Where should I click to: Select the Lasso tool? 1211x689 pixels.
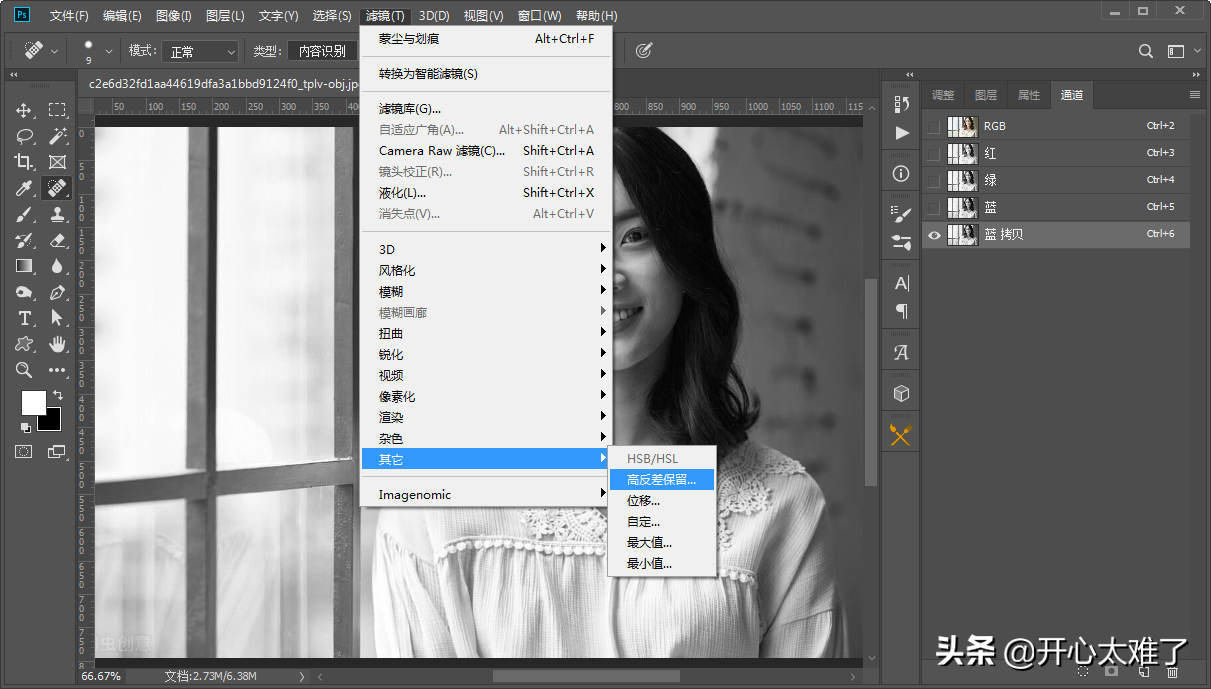point(24,136)
